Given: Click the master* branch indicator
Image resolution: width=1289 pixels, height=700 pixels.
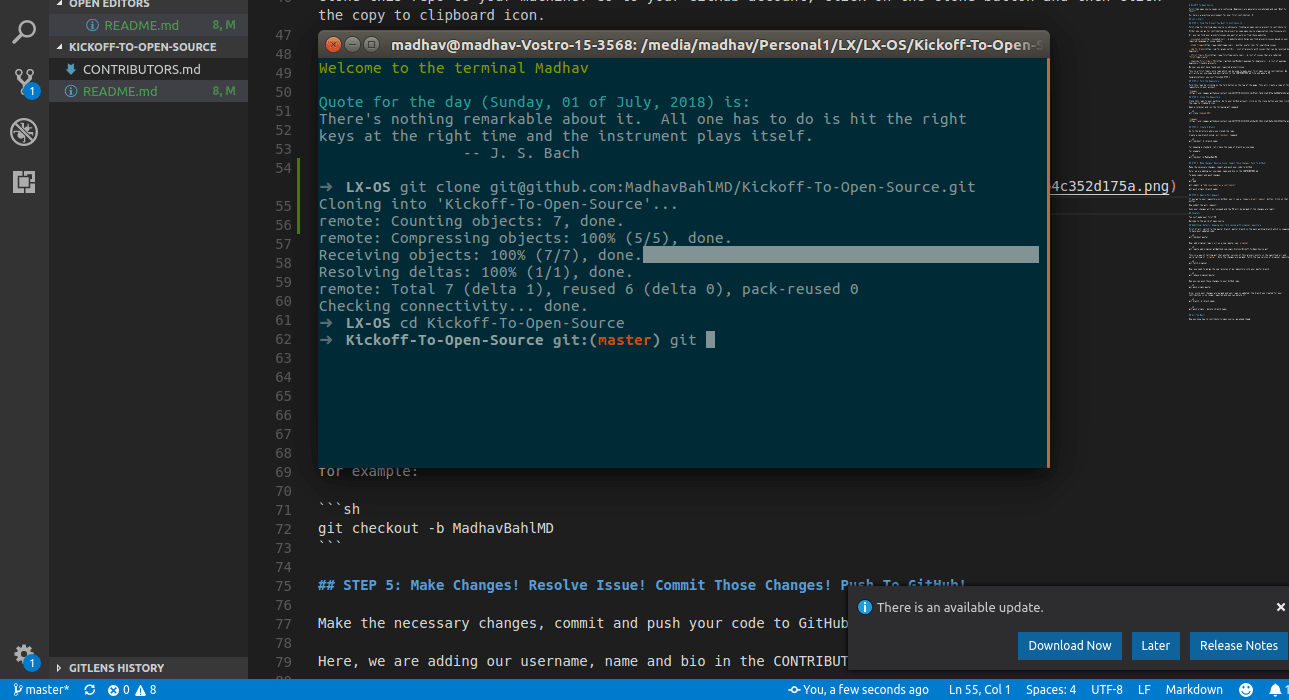Looking at the screenshot, I should (x=41, y=690).
